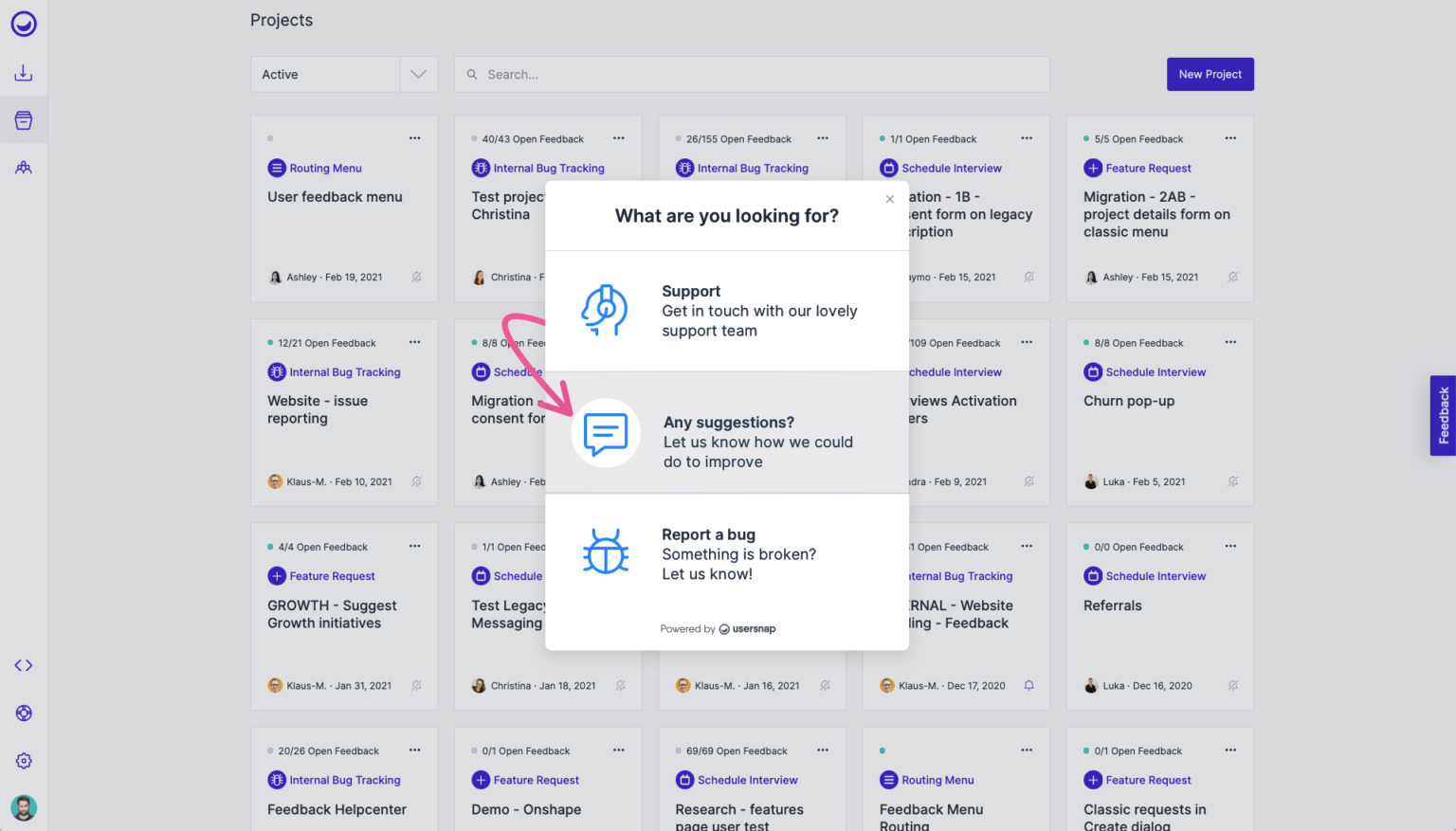Open the Active projects filter dropdown
This screenshot has width=1456, height=831.
(x=417, y=74)
